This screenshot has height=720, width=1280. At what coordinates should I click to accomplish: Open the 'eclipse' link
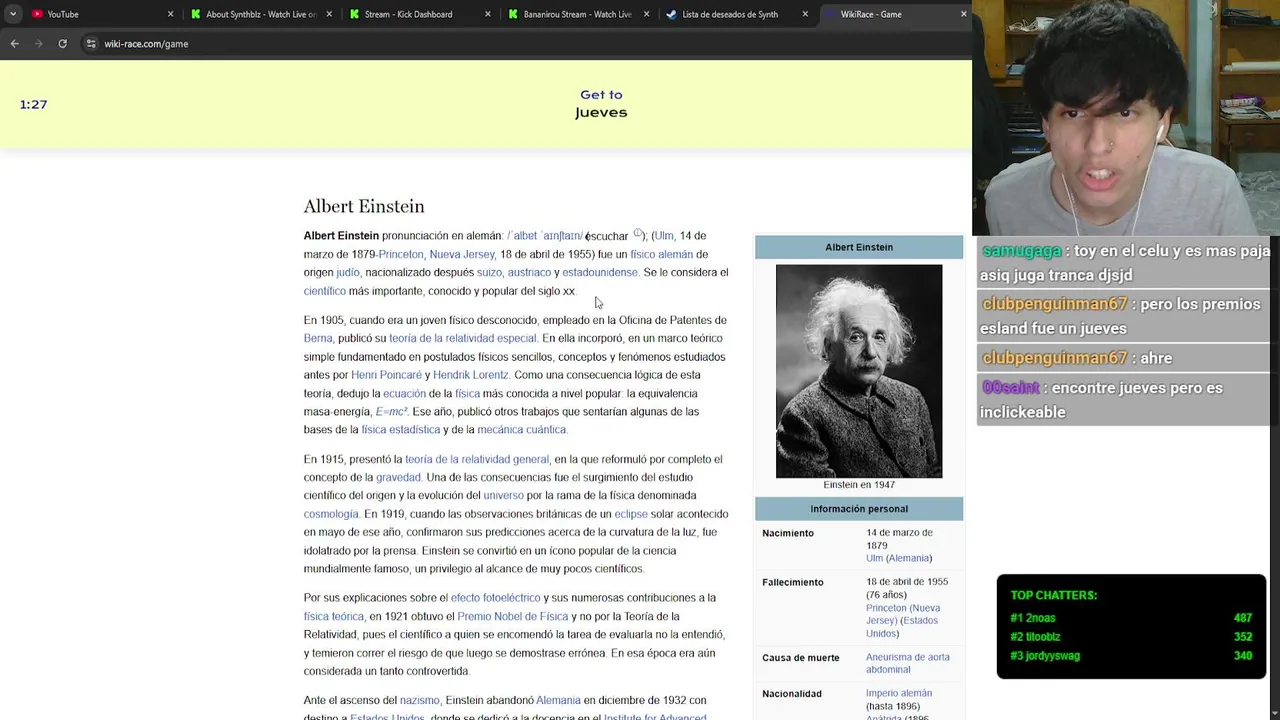pos(631,514)
